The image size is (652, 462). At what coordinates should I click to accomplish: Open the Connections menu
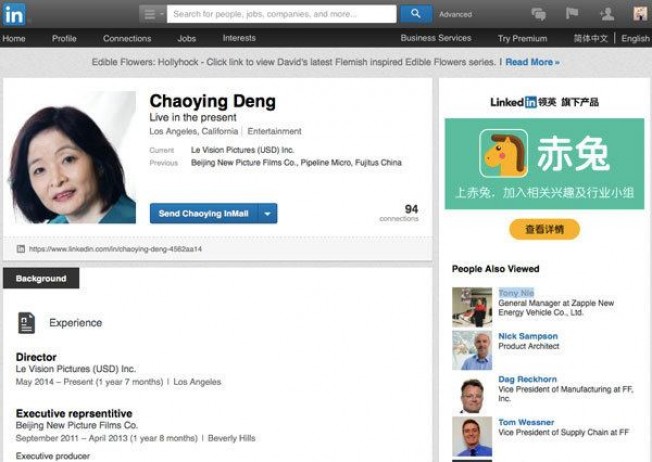tap(127, 39)
